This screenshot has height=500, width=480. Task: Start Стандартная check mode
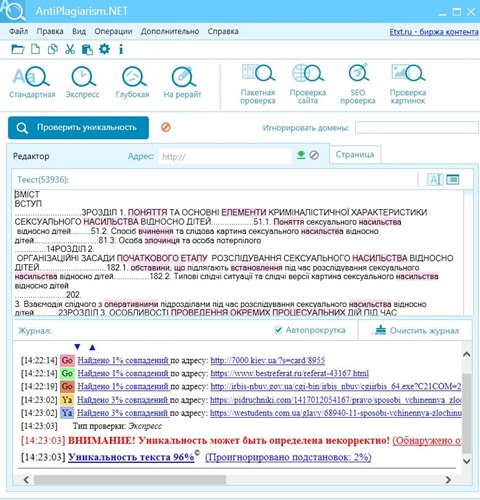point(32,82)
